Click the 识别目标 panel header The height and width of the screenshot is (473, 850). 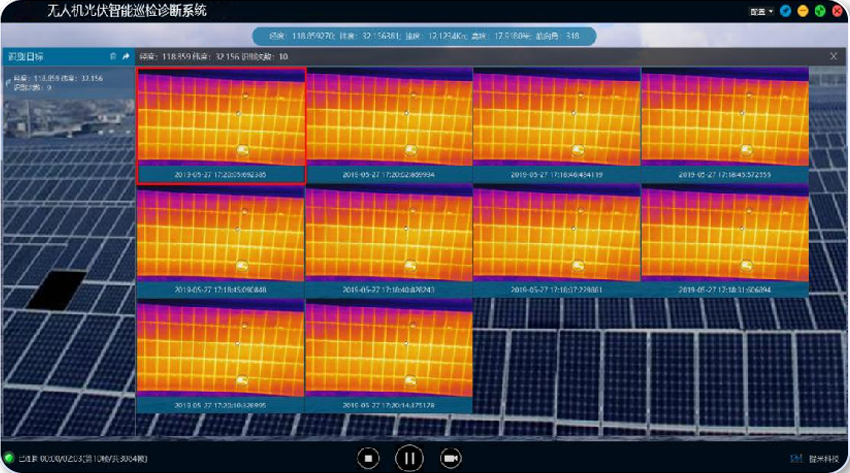click(68, 56)
